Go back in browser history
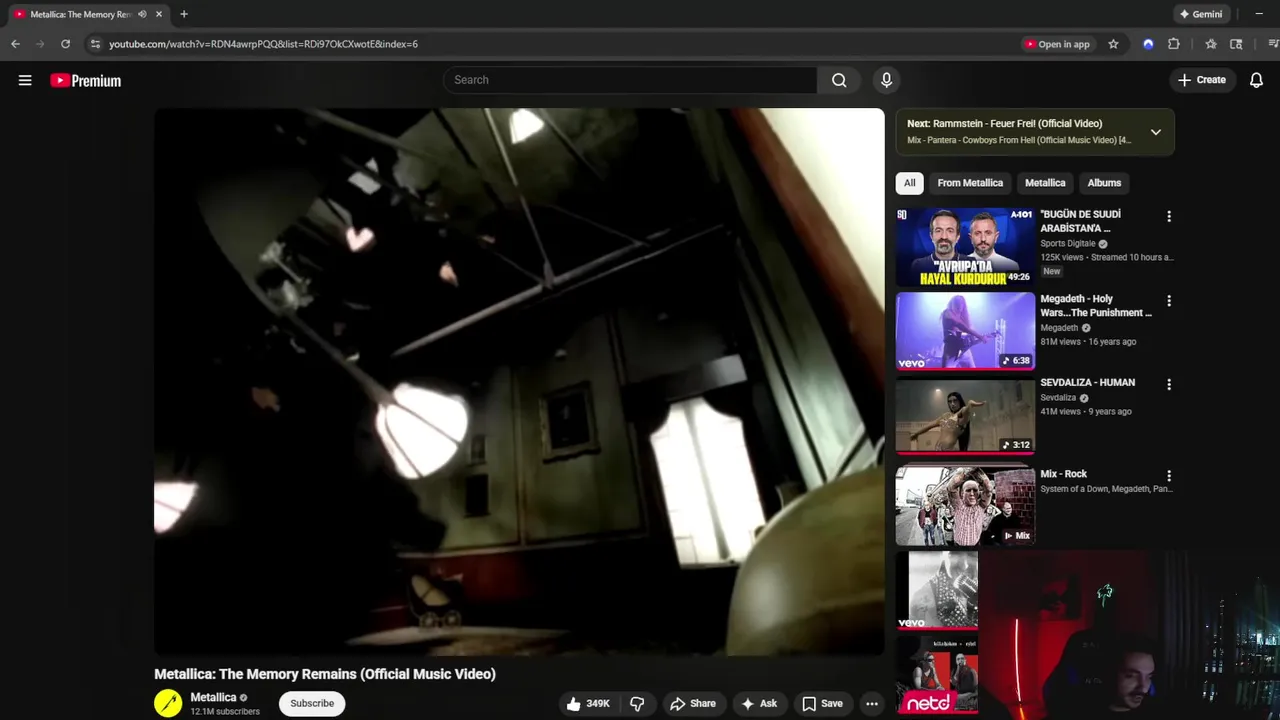 click(15, 44)
